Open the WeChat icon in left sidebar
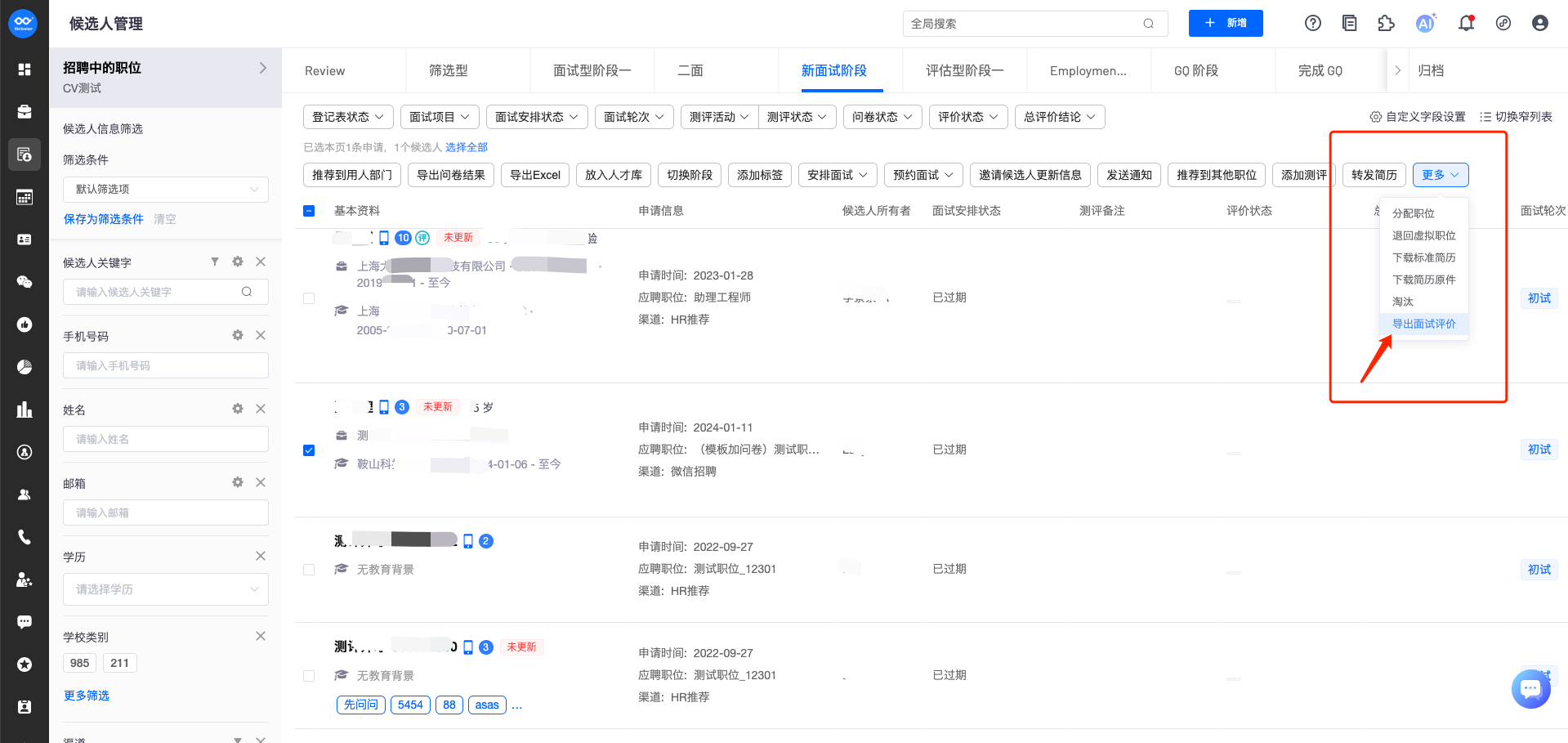This screenshot has height=743, width=1568. pyautogui.click(x=25, y=282)
